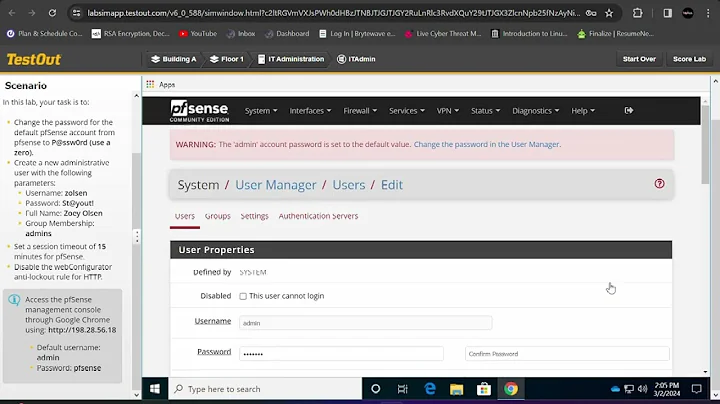
Task: Click the Start Over button
Action: click(x=639, y=59)
